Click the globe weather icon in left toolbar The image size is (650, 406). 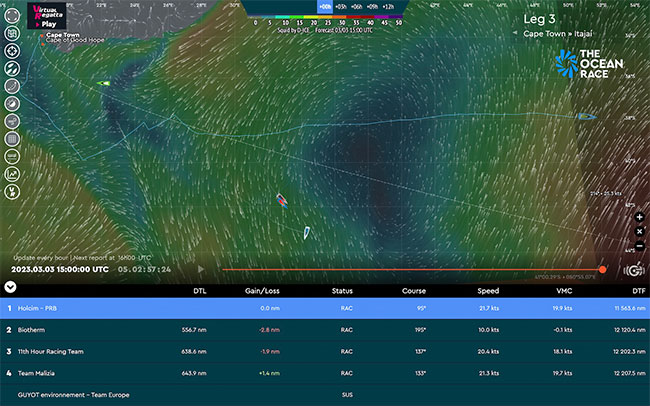coord(12,103)
